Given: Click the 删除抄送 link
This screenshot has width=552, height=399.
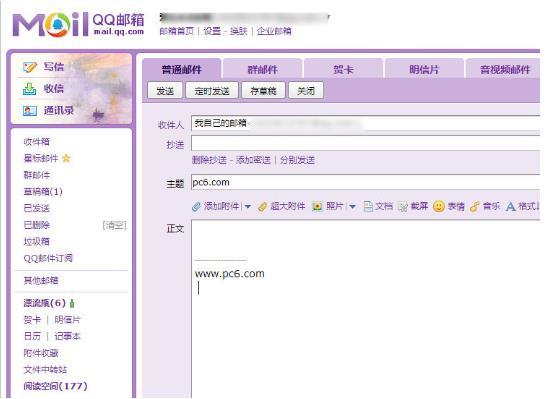Looking at the screenshot, I should [x=209, y=160].
